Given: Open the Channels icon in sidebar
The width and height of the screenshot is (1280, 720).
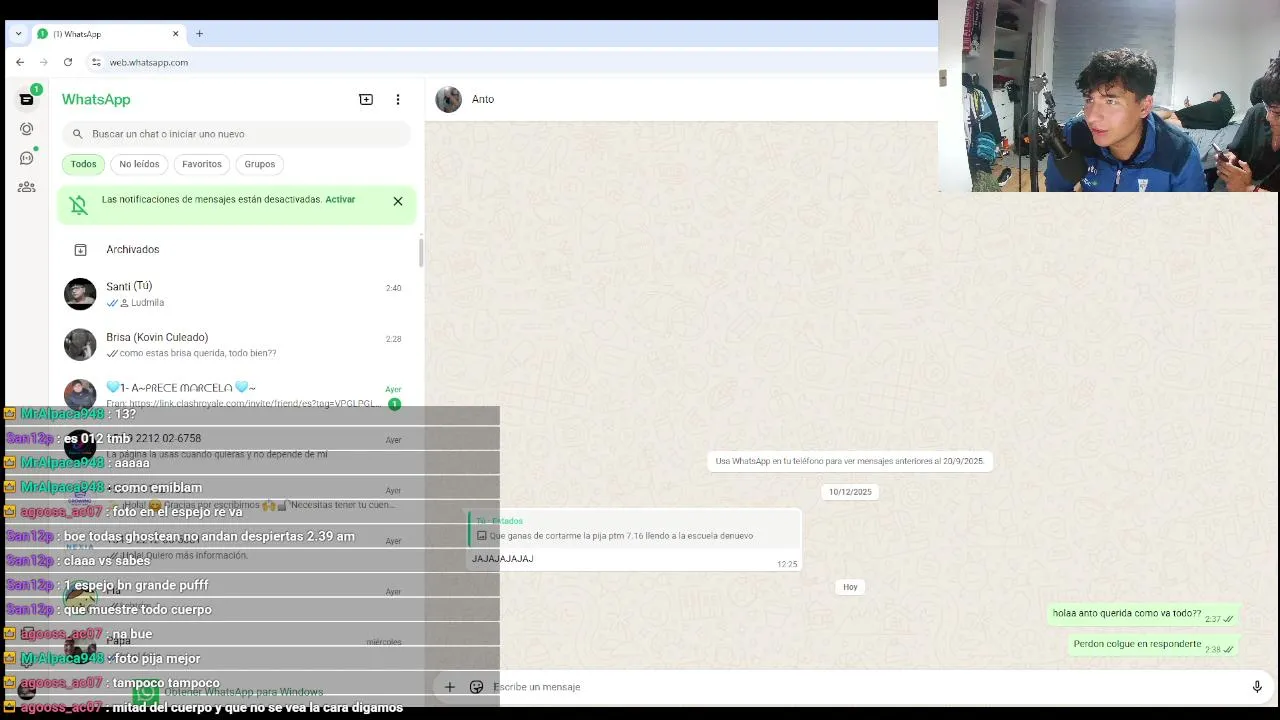Looking at the screenshot, I should point(26,158).
